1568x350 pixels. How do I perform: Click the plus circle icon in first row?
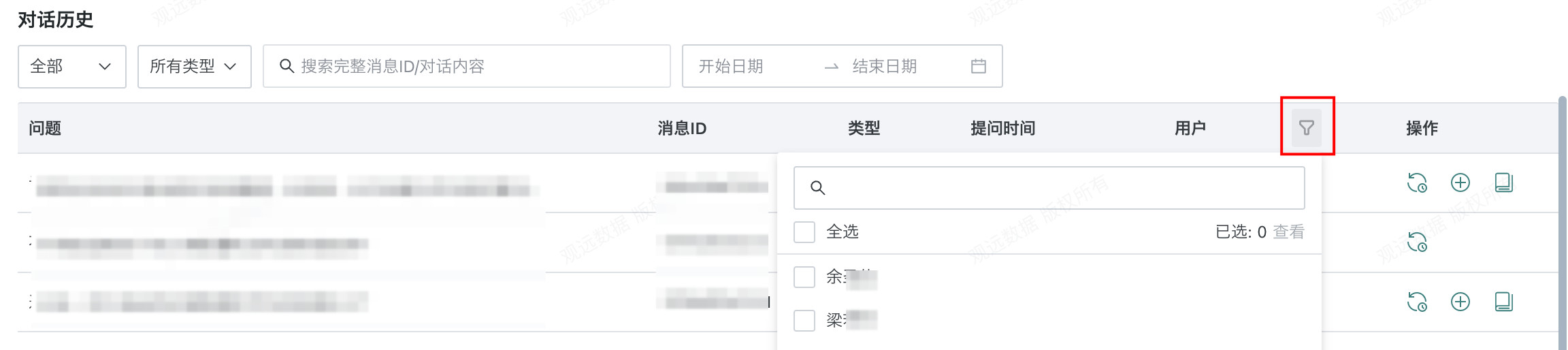pyautogui.click(x=1460, y=182)
